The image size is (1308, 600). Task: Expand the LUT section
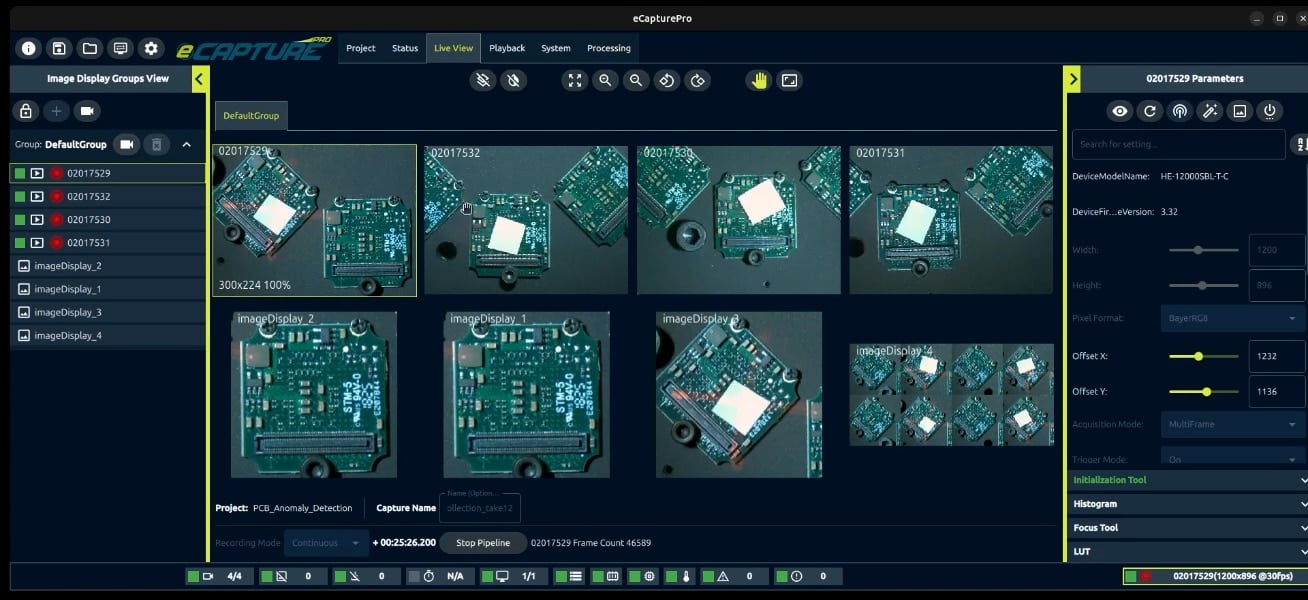(1187, 551)
